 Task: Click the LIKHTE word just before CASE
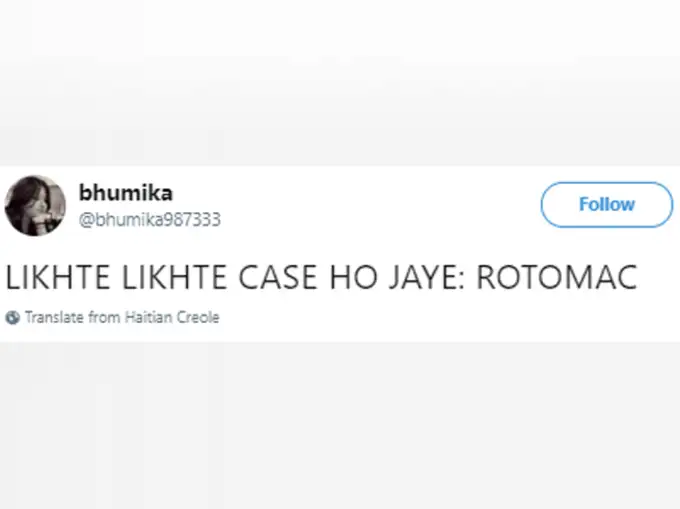(x=174, y=277)
